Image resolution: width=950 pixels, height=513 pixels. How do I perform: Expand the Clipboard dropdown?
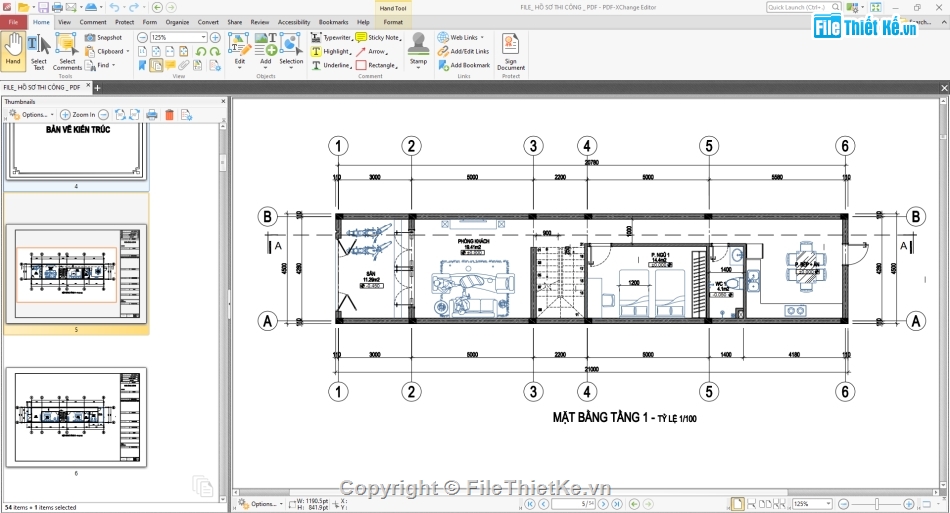point(108,51)
